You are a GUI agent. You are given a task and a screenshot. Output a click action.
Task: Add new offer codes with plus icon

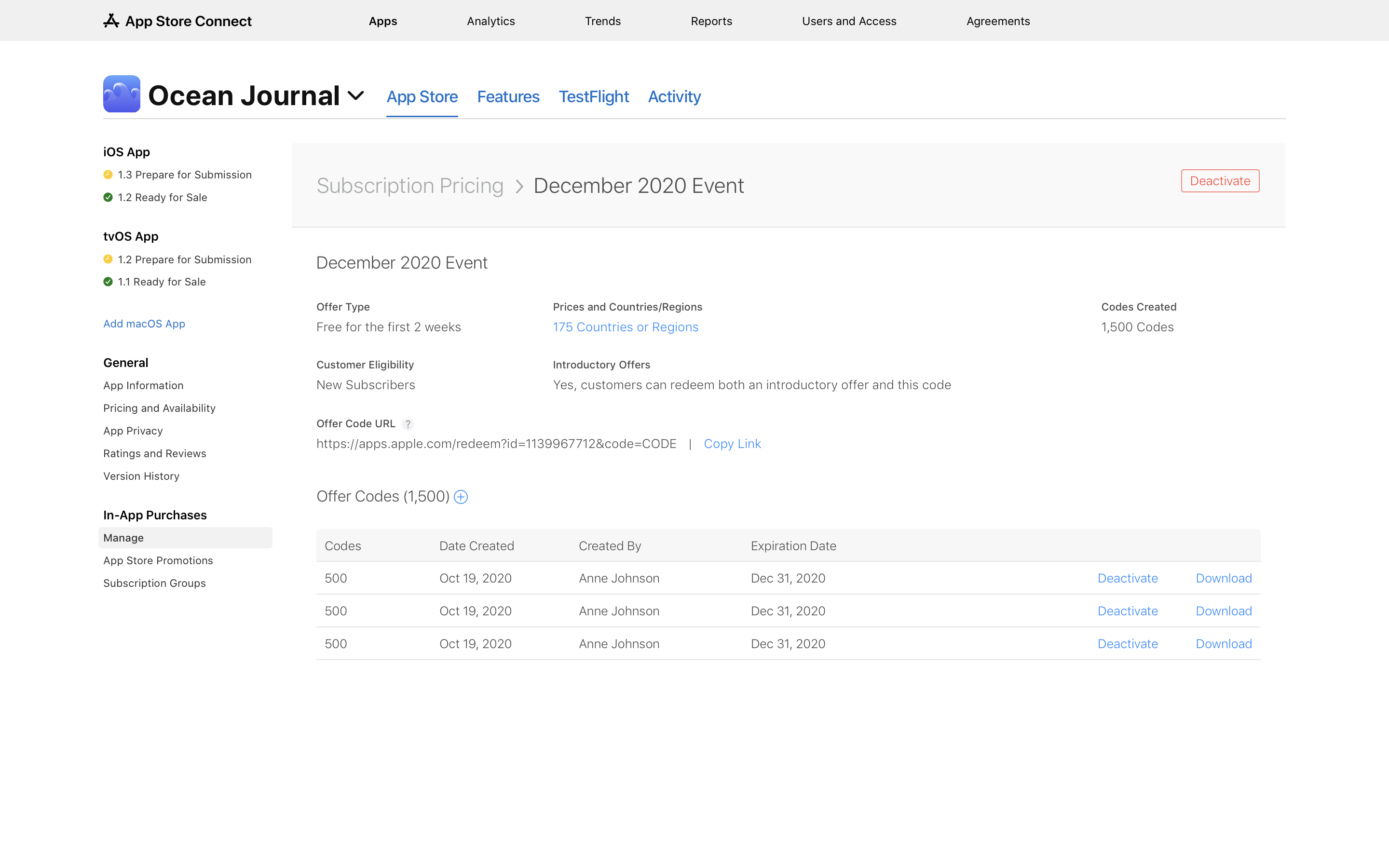pyautogui.click(x=461, y=497)
